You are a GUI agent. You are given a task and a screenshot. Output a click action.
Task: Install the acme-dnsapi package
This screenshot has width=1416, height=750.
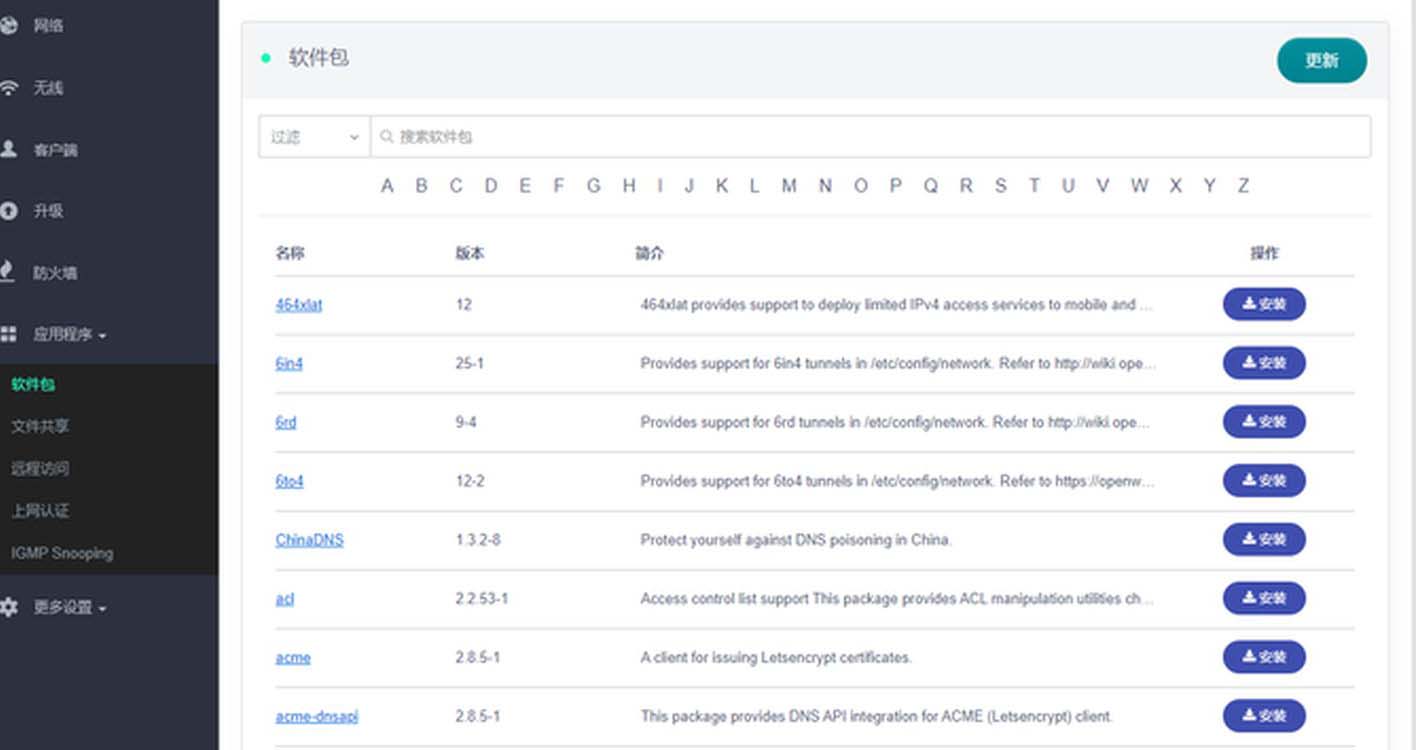pyautogui.click(x=1263, y=716)
